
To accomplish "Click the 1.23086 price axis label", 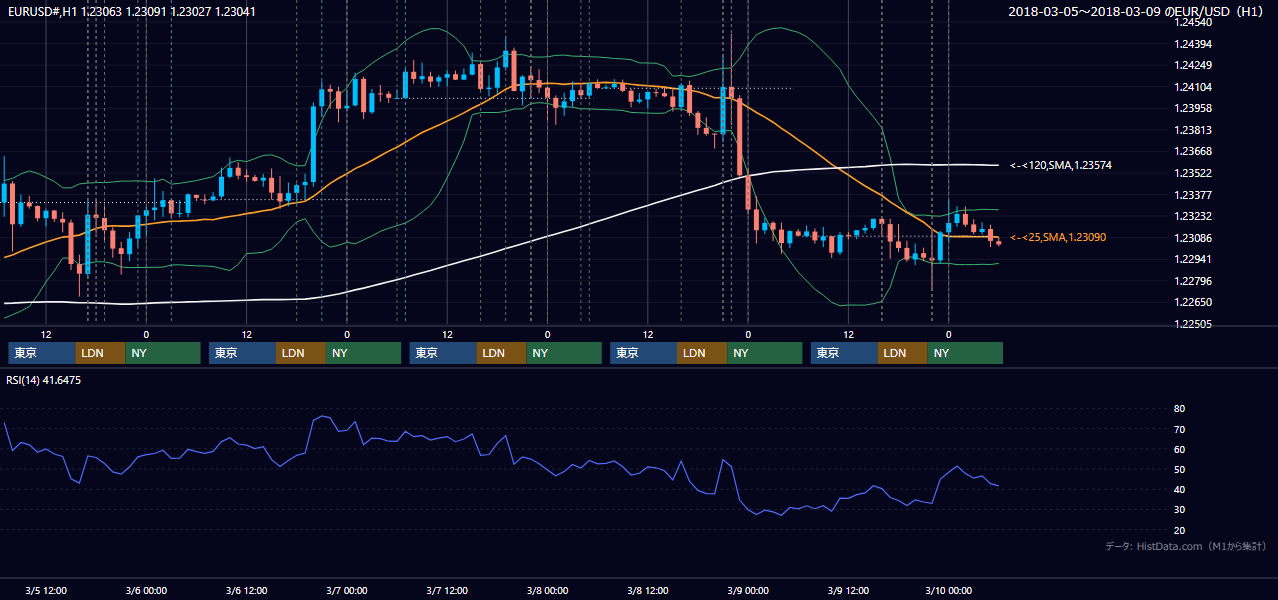I will point(1192,238).
